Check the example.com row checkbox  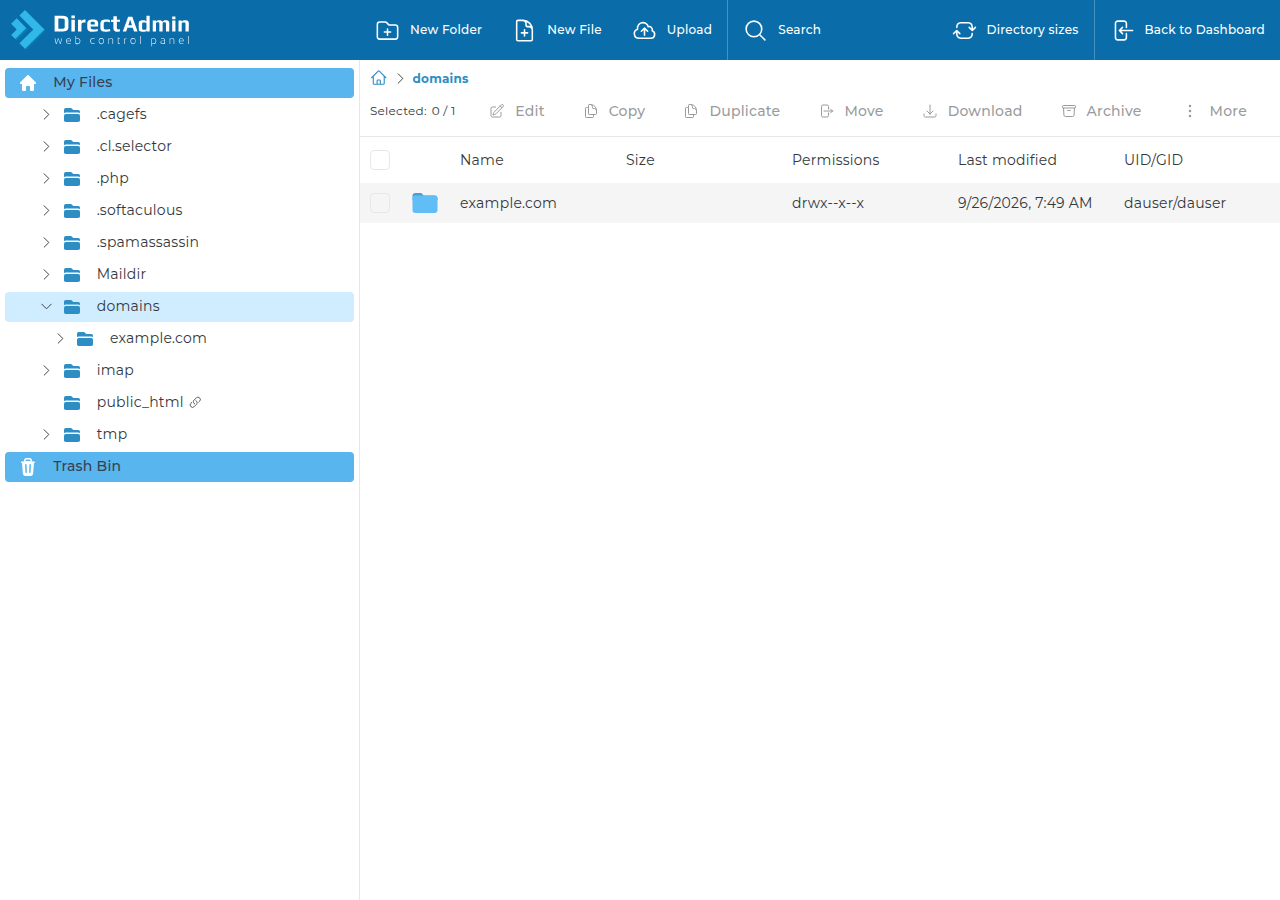(380, 203)
